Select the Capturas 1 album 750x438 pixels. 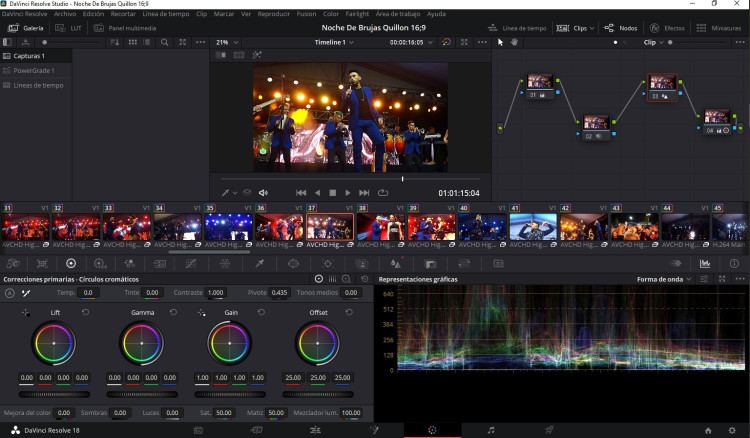[36, 56]
